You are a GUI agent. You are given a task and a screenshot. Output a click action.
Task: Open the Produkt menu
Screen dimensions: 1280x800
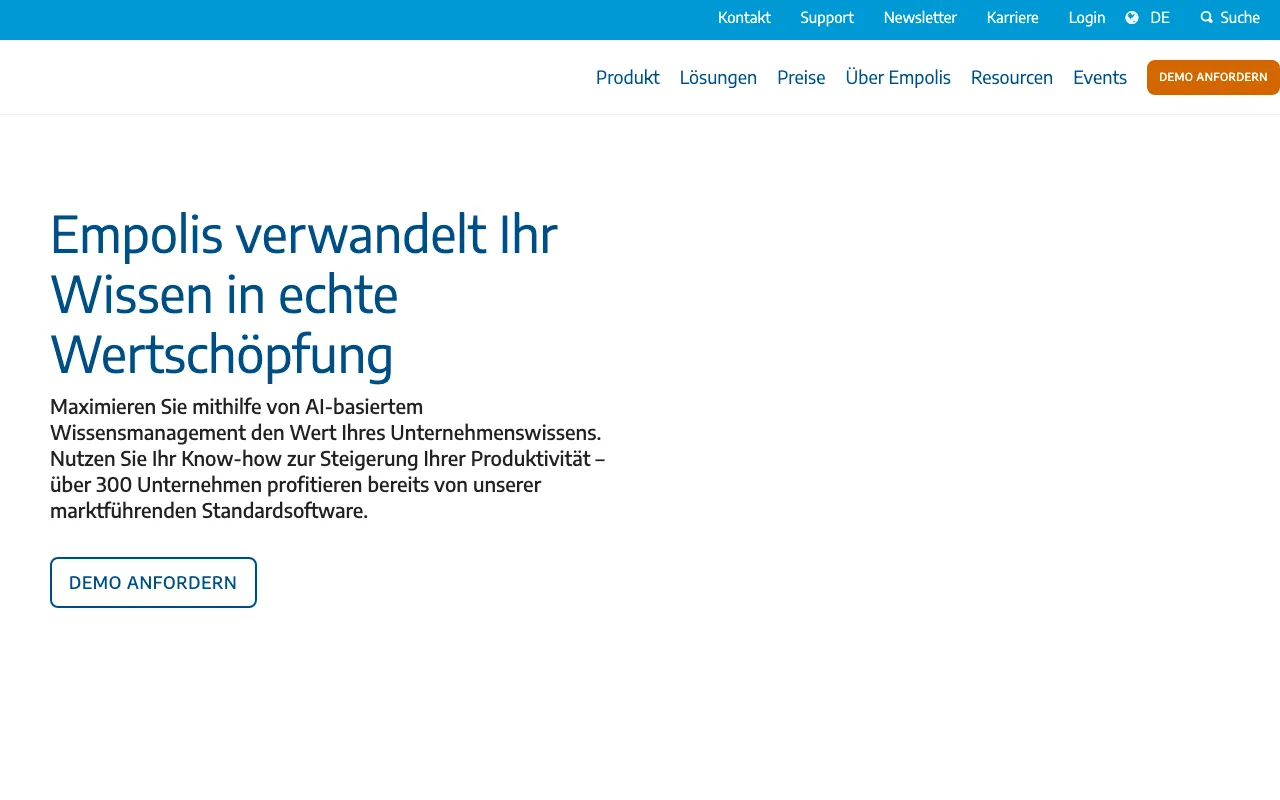pyautogui.click(x=628, y=77)
